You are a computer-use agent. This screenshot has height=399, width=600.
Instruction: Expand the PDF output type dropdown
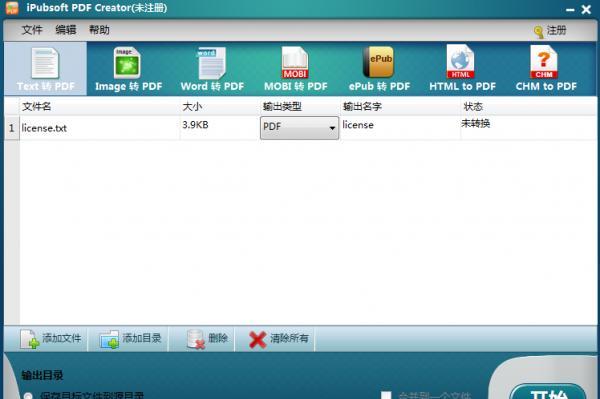click(299, 127)
